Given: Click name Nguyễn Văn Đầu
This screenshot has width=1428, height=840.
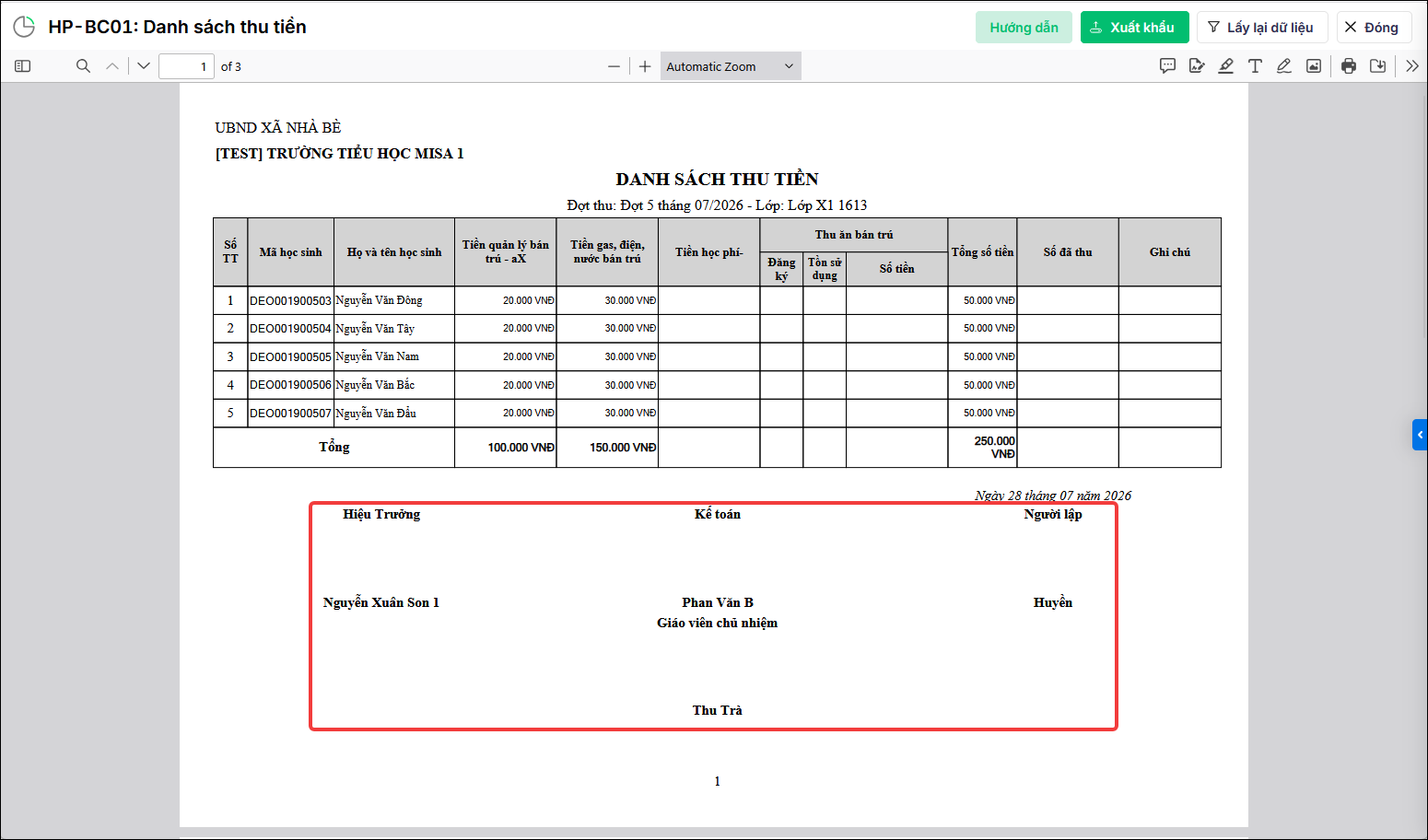Looking at the screenshot, I should [376, 414].
